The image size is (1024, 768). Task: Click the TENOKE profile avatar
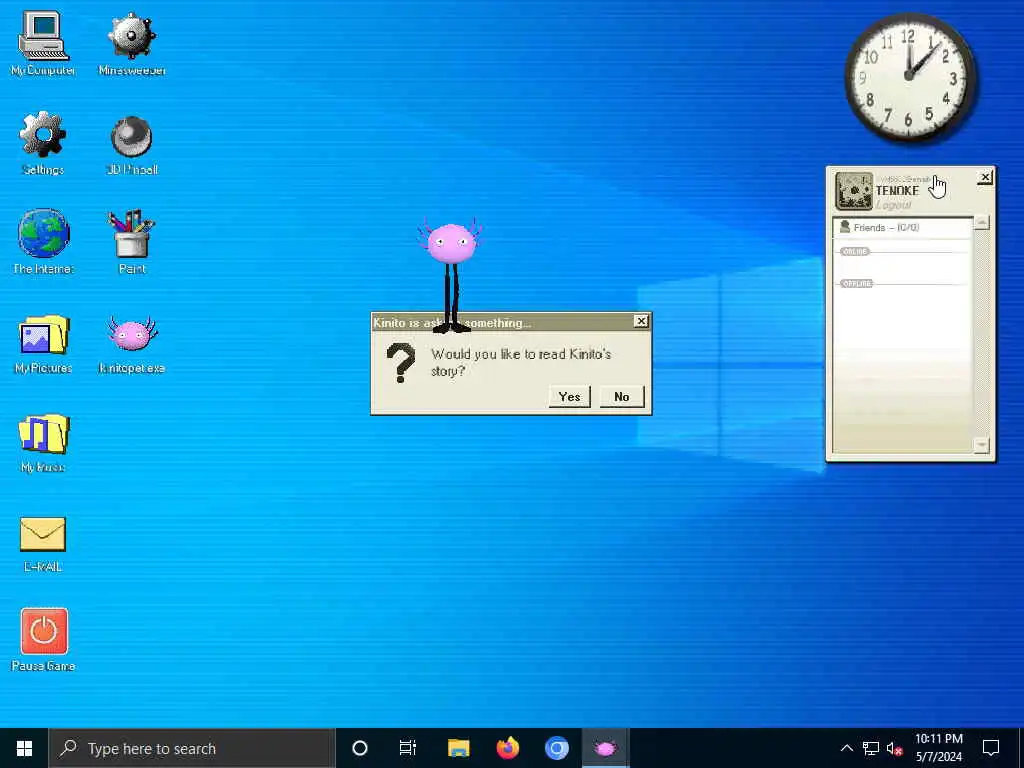(854, 191)
